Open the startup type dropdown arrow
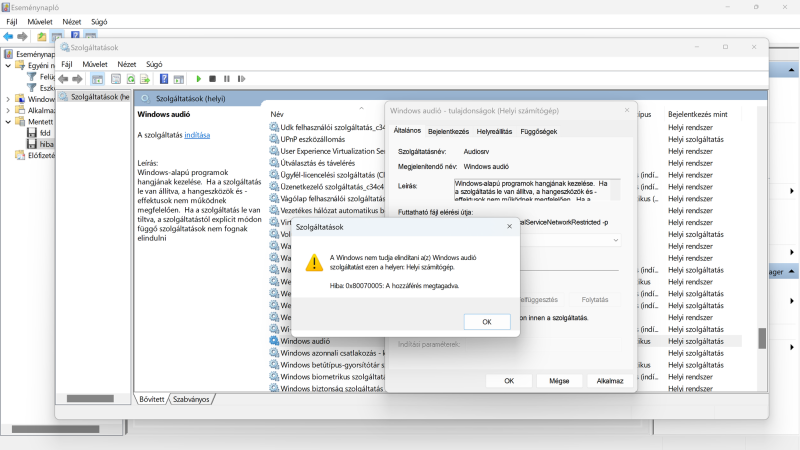This screenshot has width=800, height=450. (x=616, y=240)
